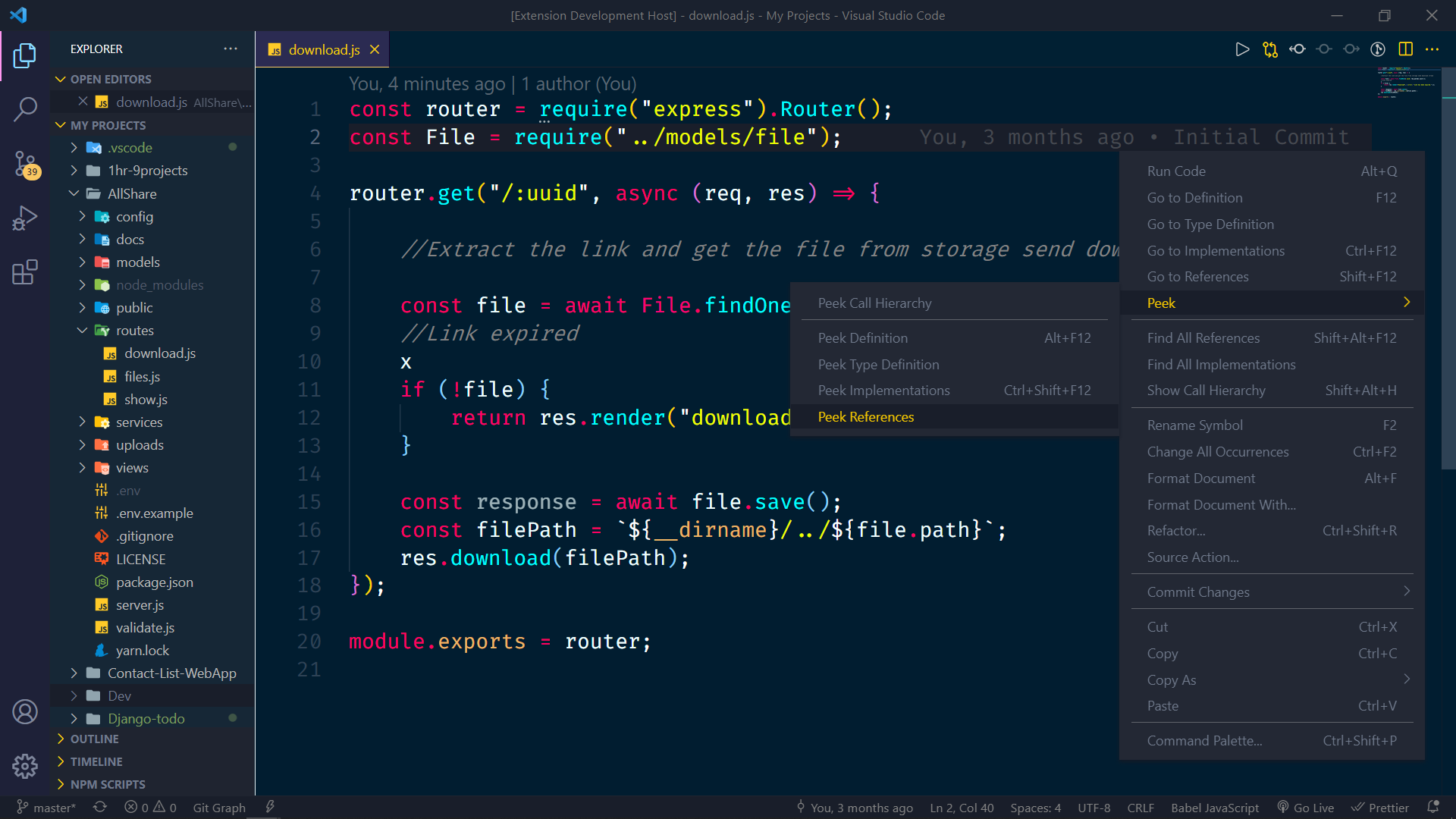This screenshot has width=1456, height=819.
Task: Click the notifications bell in status bar
Action: [x=1433, y=808]
